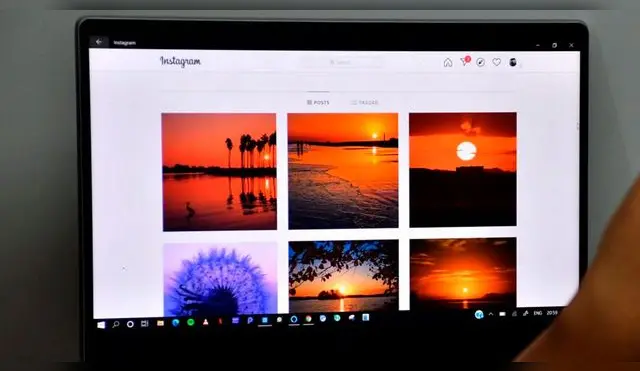Open the VLC cone taskbar icon

click(205, 322)
